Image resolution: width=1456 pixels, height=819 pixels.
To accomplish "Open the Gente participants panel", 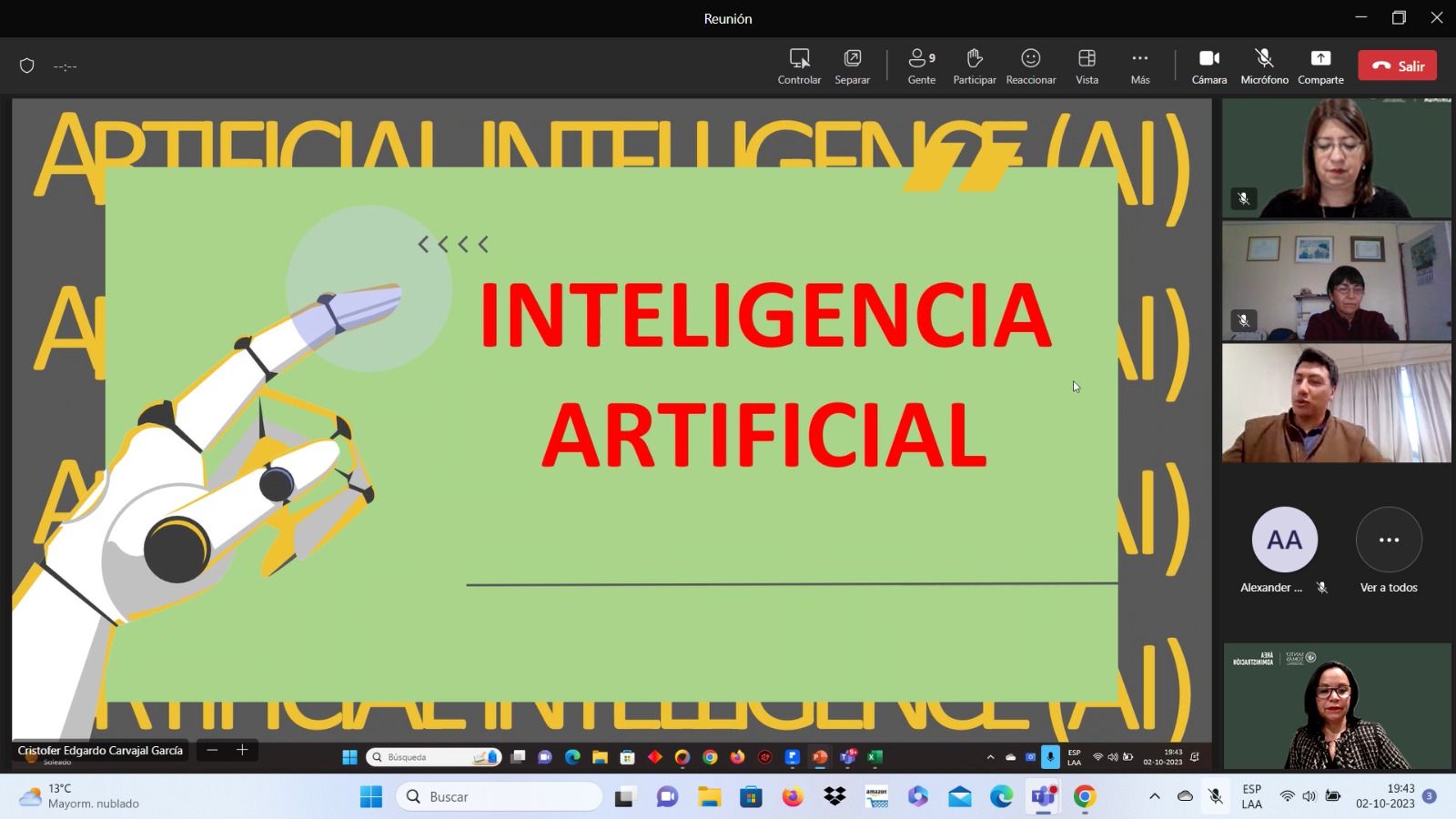I will tap(922, 66).
